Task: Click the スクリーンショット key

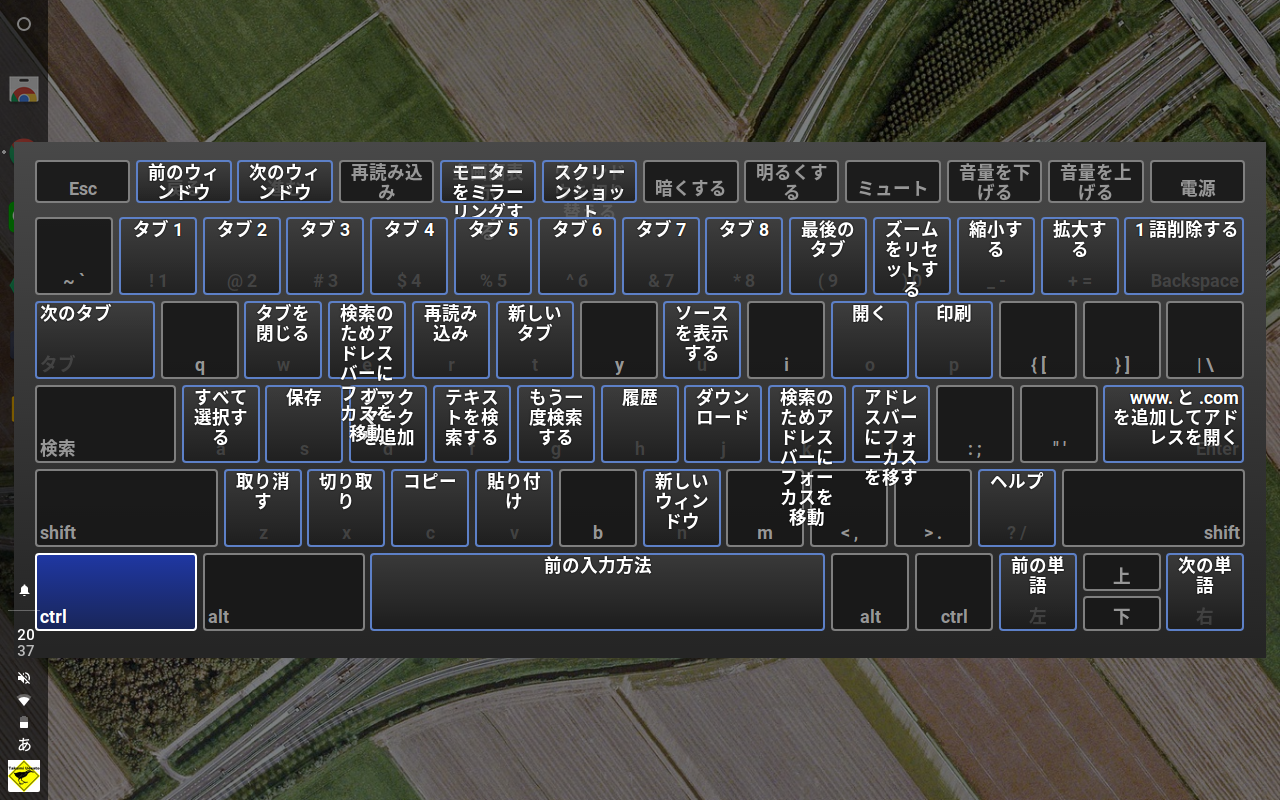Action: coord(590,182)
